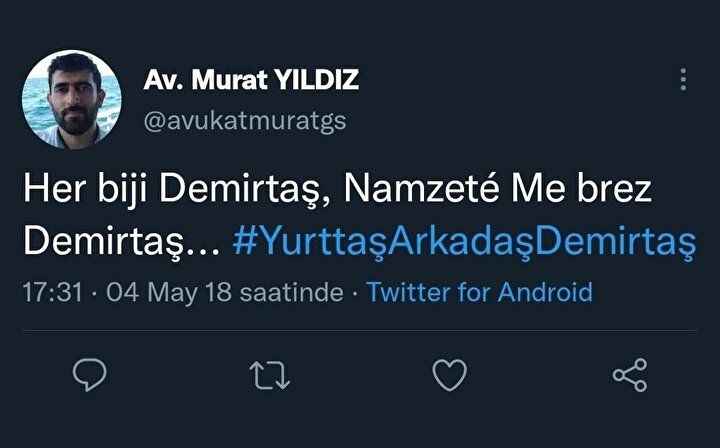Like the tweet with the heart icon
The width and height of the screenshot is (720, 448).
coord(449,375)
